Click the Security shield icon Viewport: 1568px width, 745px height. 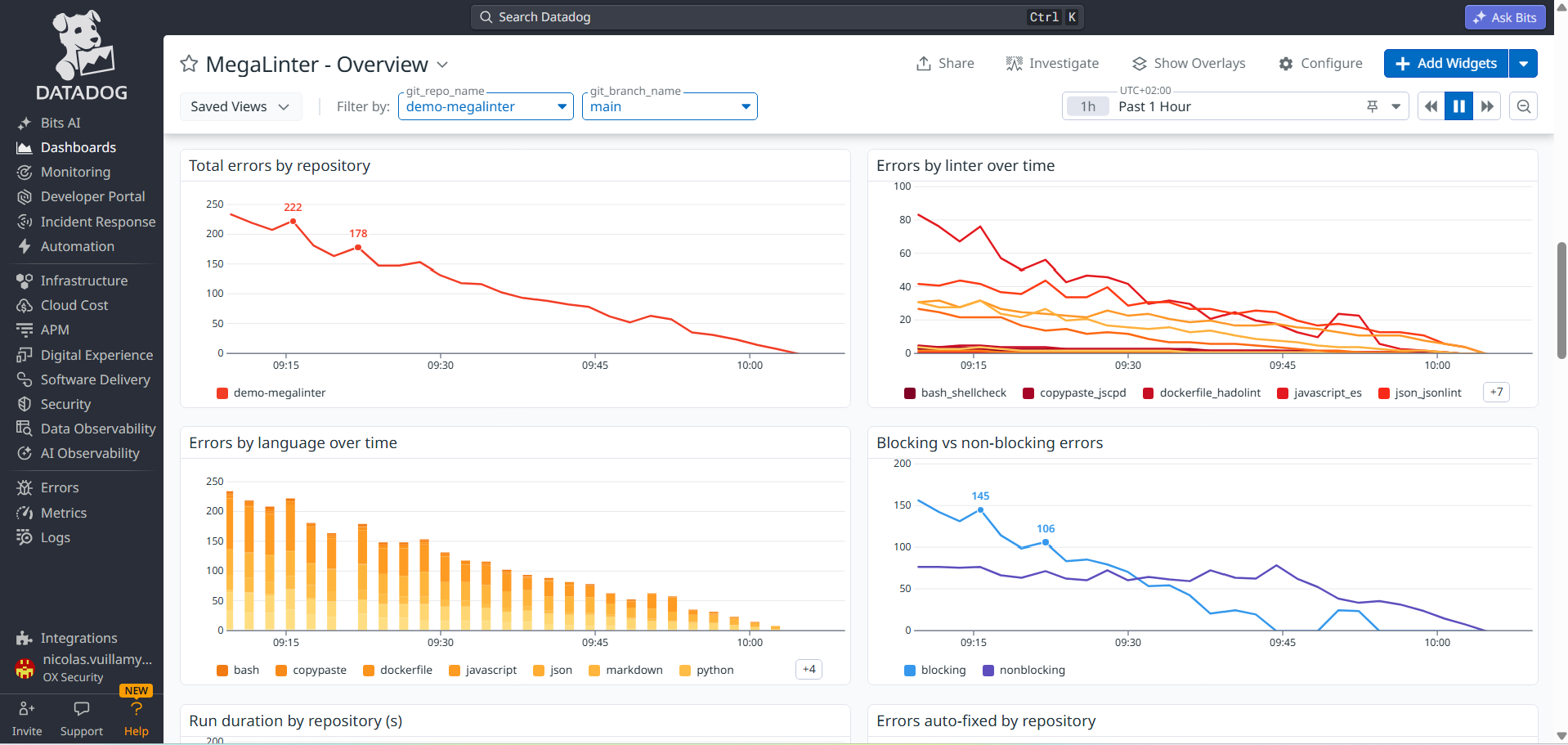pyautogui.click(x=25, y=404)
